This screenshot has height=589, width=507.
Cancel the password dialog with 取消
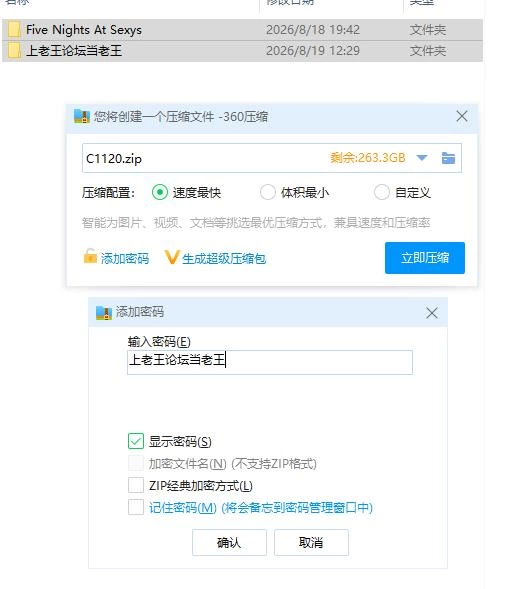(x=311, y=542)
